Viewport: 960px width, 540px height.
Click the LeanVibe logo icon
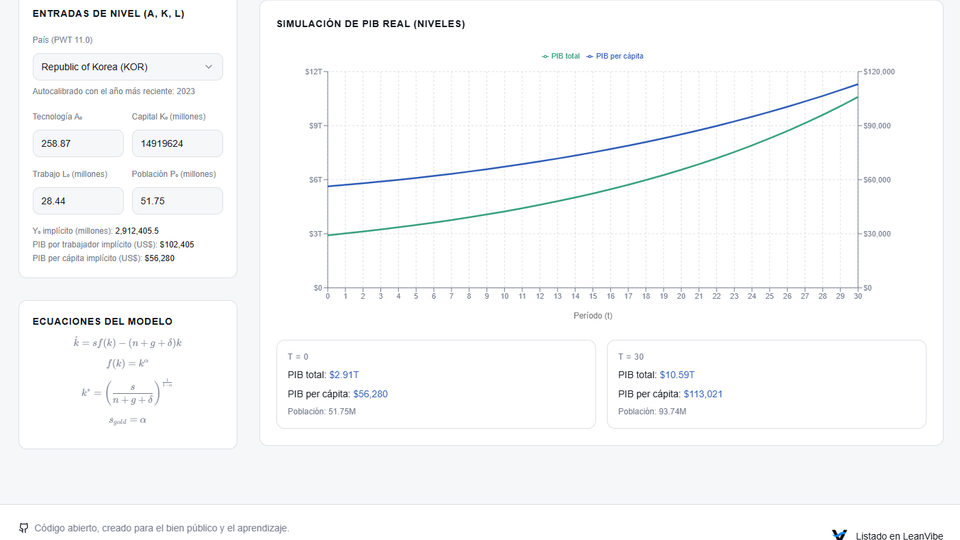tap(839, 535)
